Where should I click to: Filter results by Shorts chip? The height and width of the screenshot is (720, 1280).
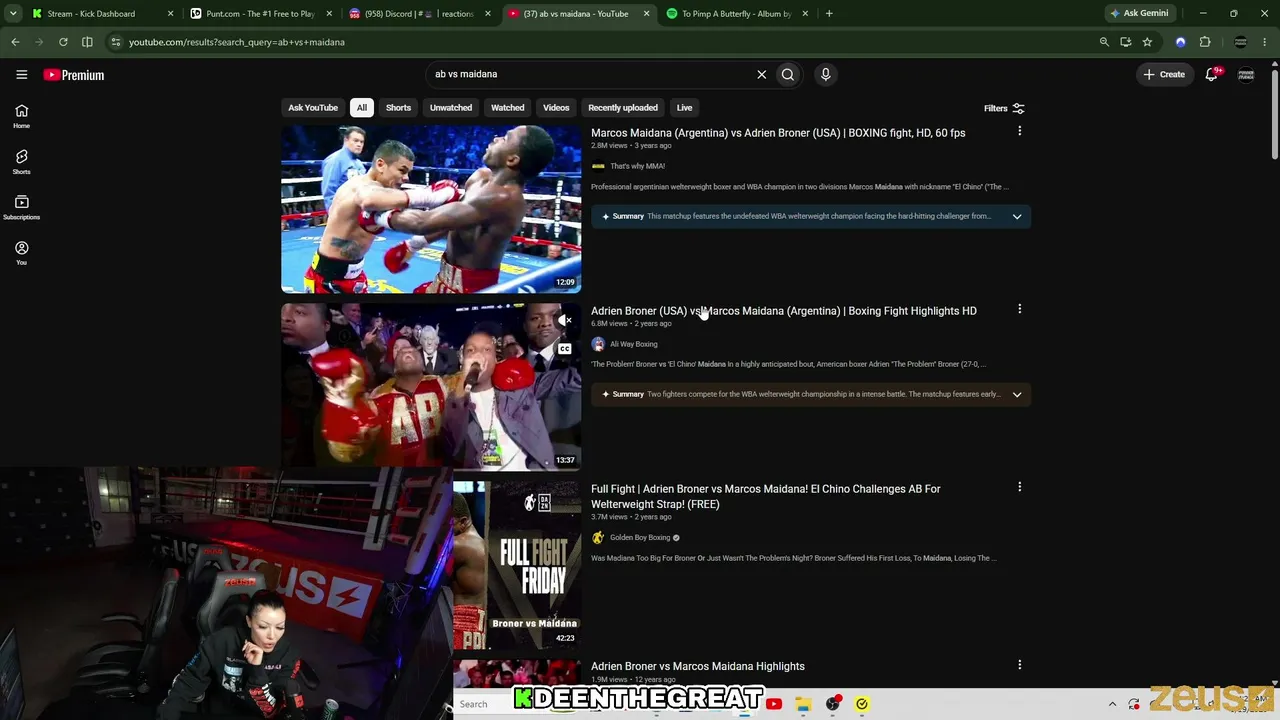pos(398,108)
